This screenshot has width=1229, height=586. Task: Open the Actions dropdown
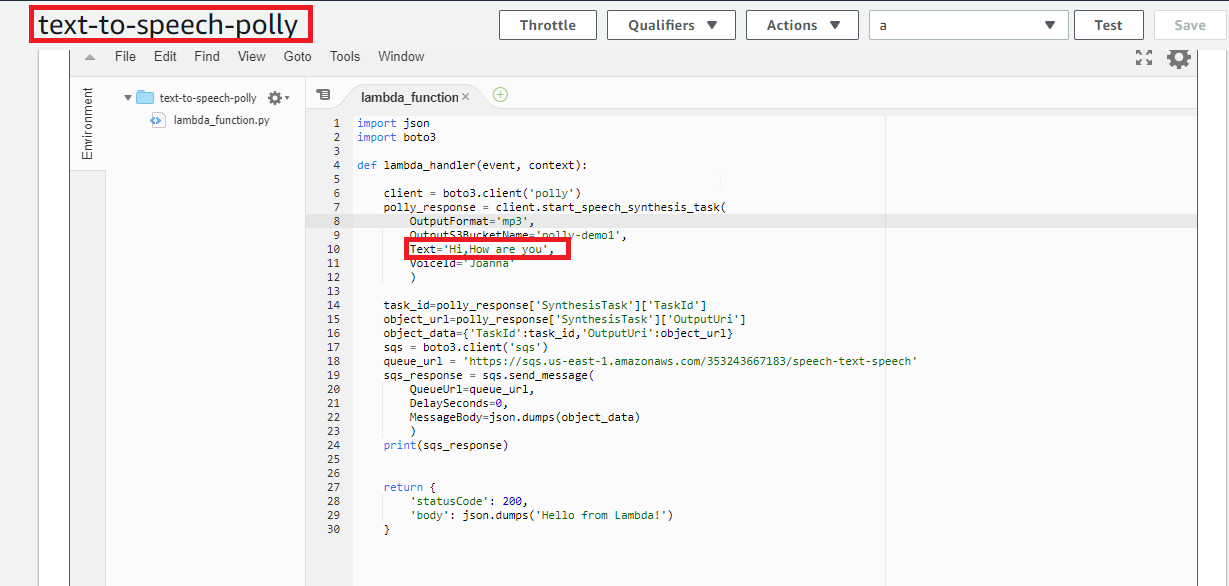pyautogui.click(x=802, y=25)
